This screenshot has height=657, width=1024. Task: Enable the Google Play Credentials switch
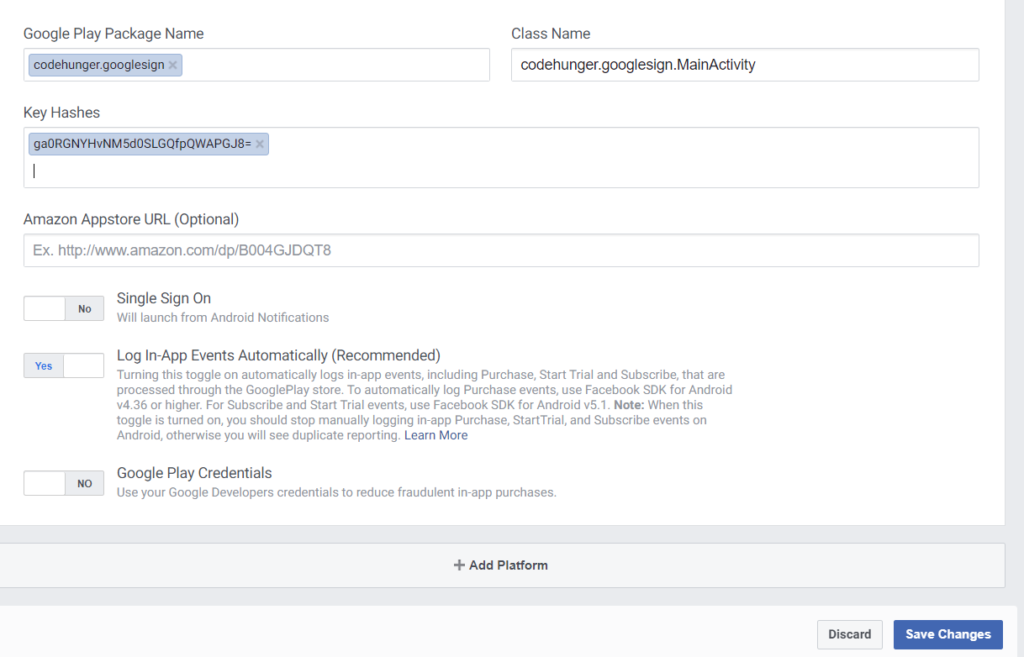pos(64,483)
